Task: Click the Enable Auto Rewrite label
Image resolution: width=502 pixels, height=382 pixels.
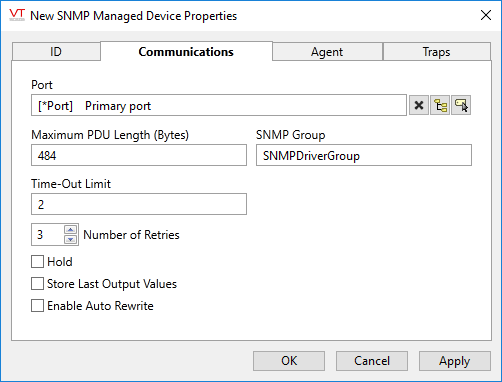Action: click(x=100, y=306)
